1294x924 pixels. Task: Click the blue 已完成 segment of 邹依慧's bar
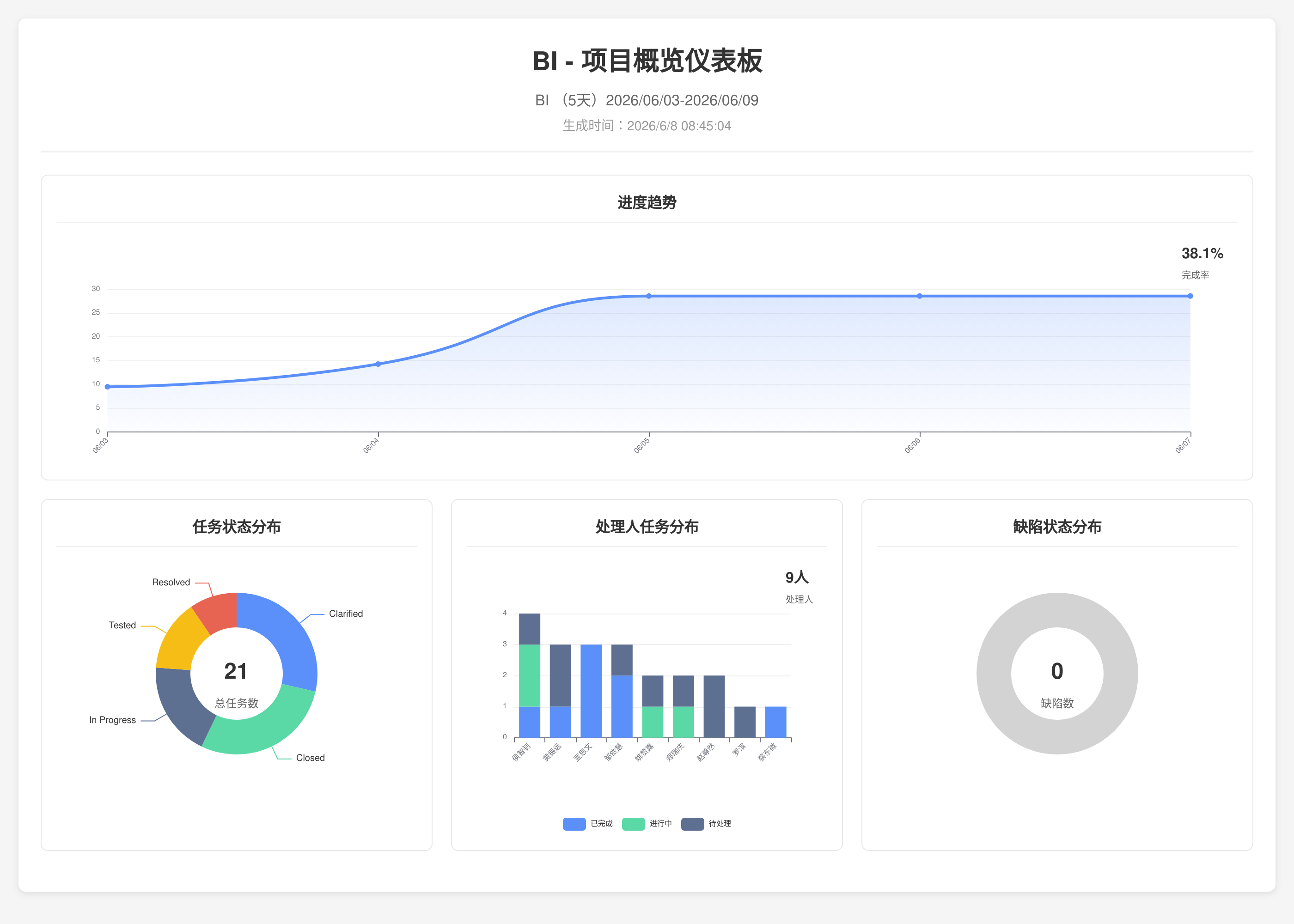(622, 707)
